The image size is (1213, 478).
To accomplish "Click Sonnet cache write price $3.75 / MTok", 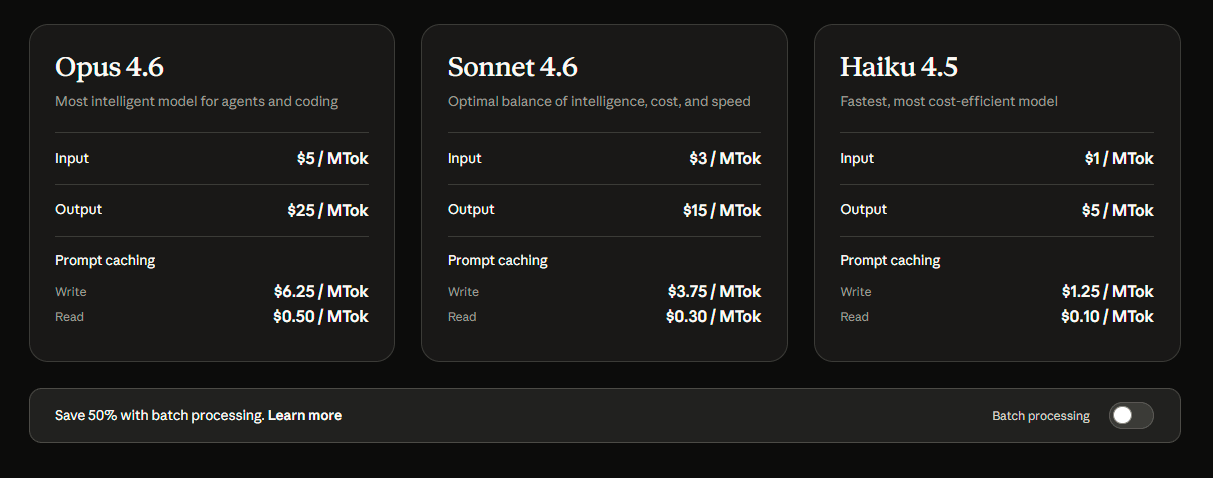I will point(714,292).
